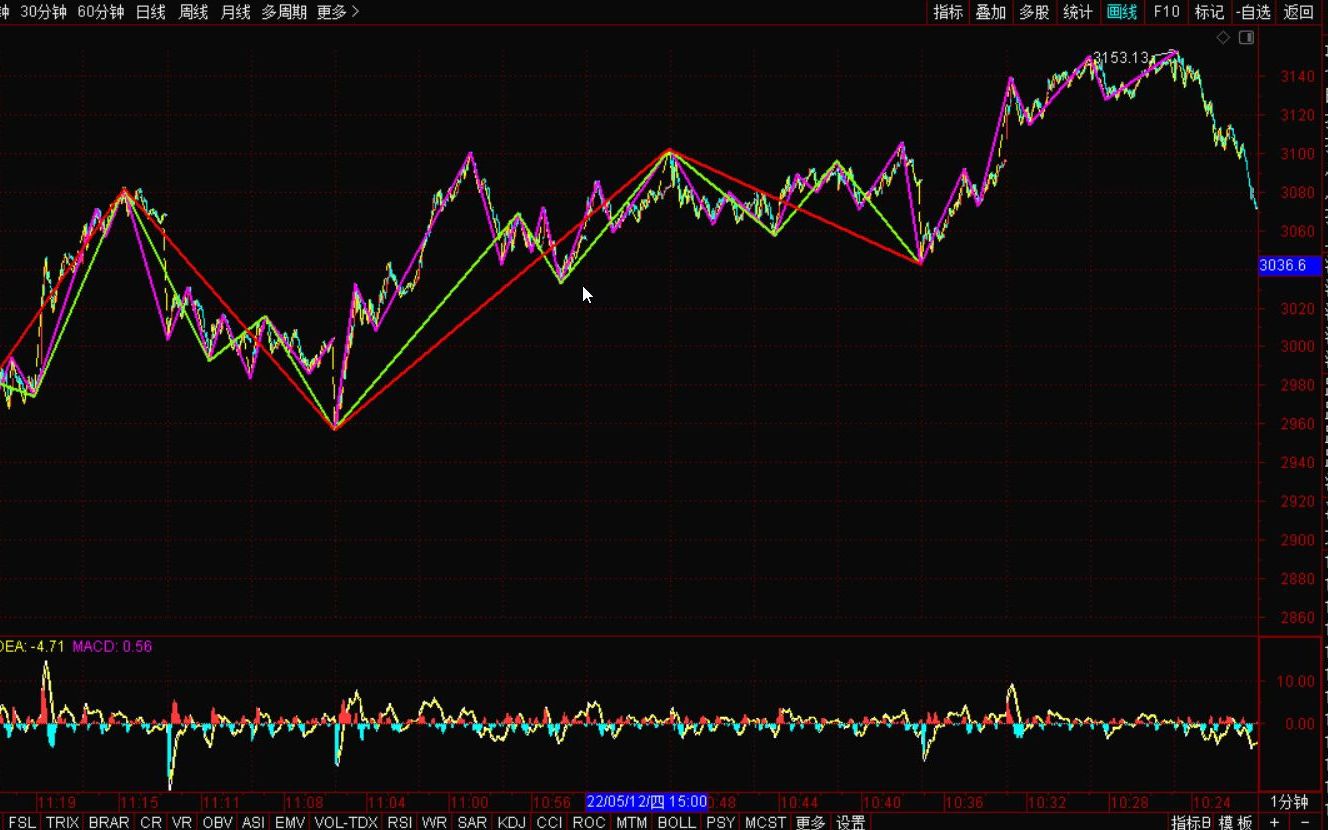Screen dimensions: 1328x830
Task: Select the CR indicator tab
Action: click(150, 822)
